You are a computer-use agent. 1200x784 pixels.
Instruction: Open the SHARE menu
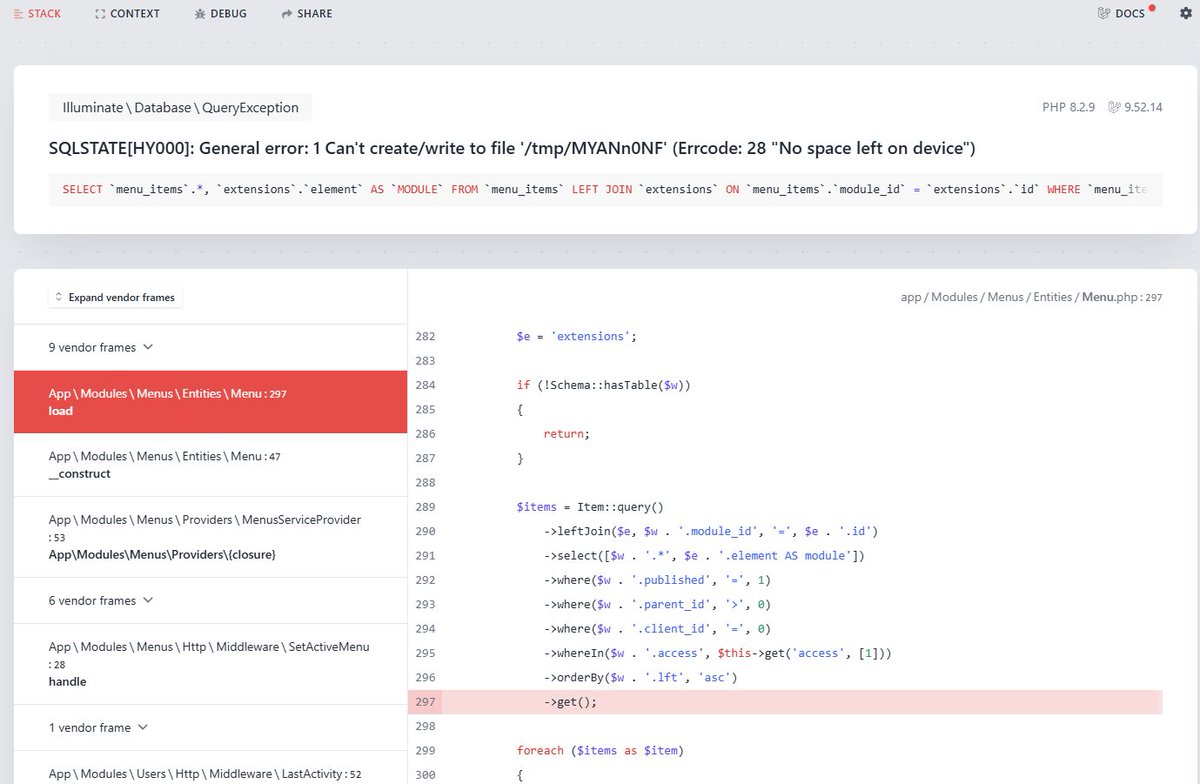click(x=306, y=14)
